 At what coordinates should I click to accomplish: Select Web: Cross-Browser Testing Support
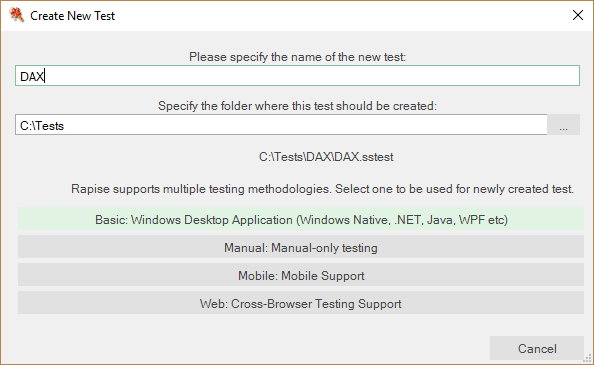coord(301,303)
